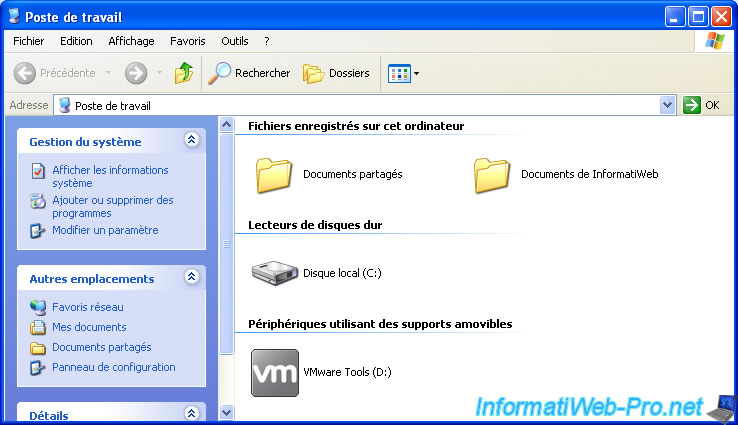Click the Affichage views icon button
This screenshot has height=425, width=738.
399,73
